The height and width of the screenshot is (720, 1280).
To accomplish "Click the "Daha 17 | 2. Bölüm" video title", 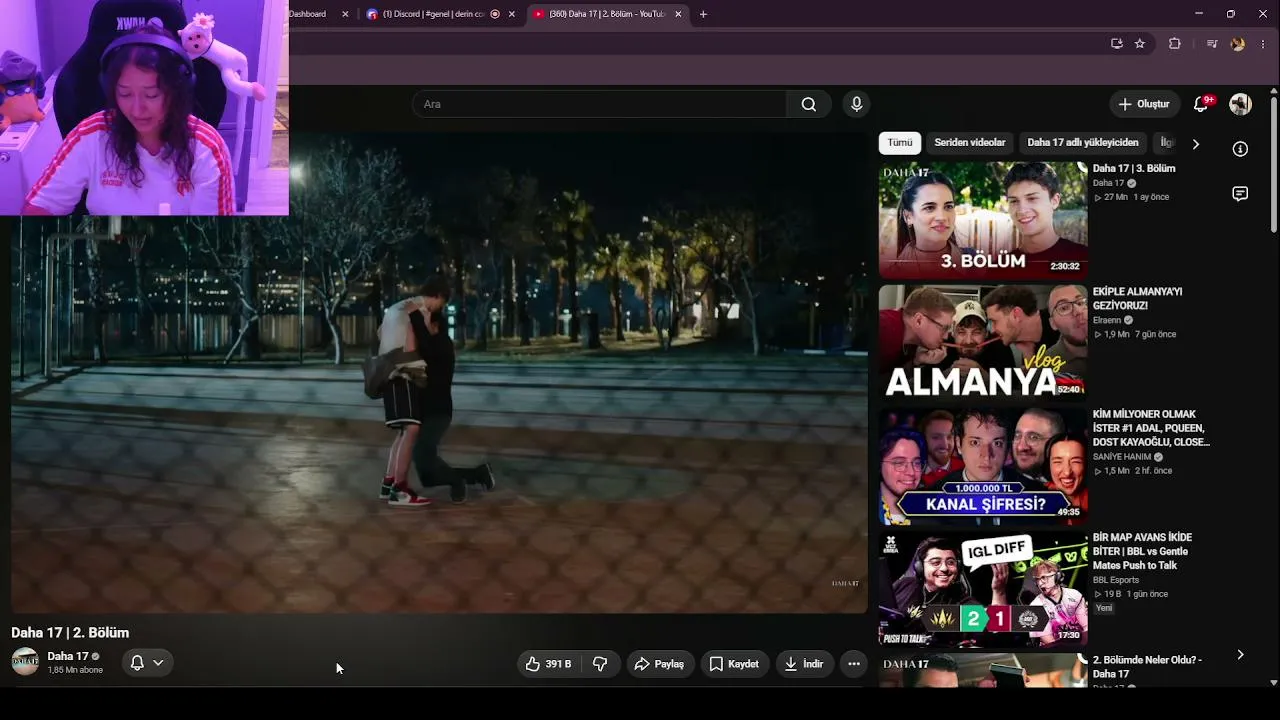I will (x=70, y=633).
